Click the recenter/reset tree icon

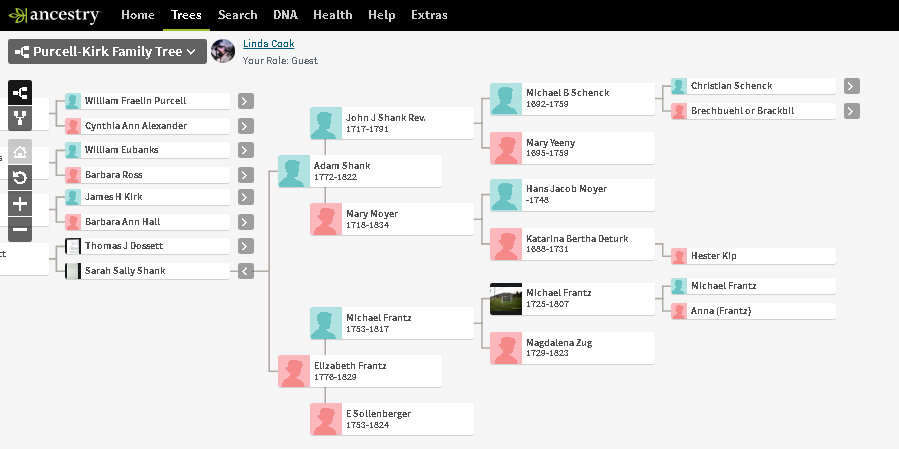coord(20,178)
